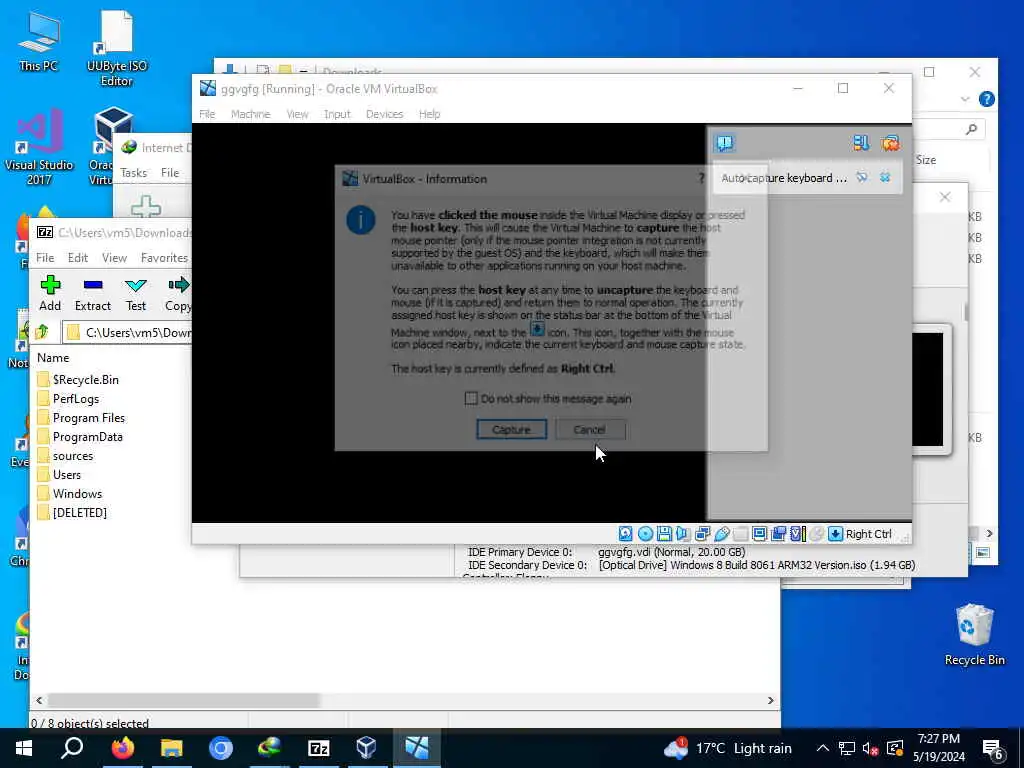Suppress the Auto capture keyboard notification
The image size is (1024, 768).
(862, 178)
